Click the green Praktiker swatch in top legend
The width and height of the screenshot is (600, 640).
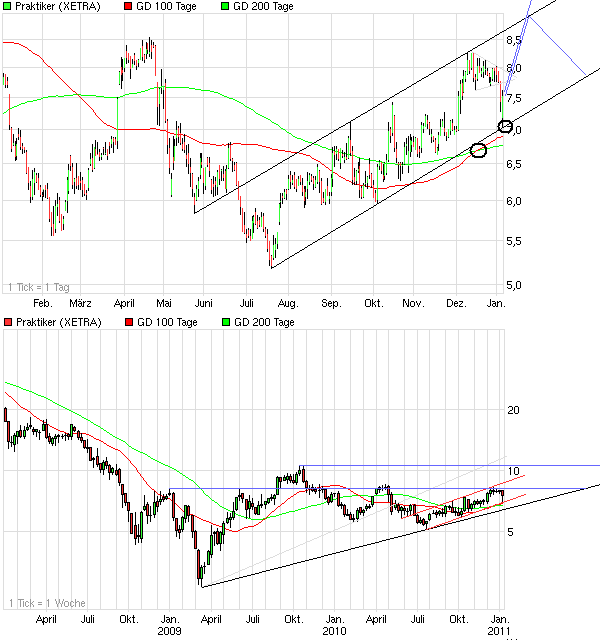point(7,7)
